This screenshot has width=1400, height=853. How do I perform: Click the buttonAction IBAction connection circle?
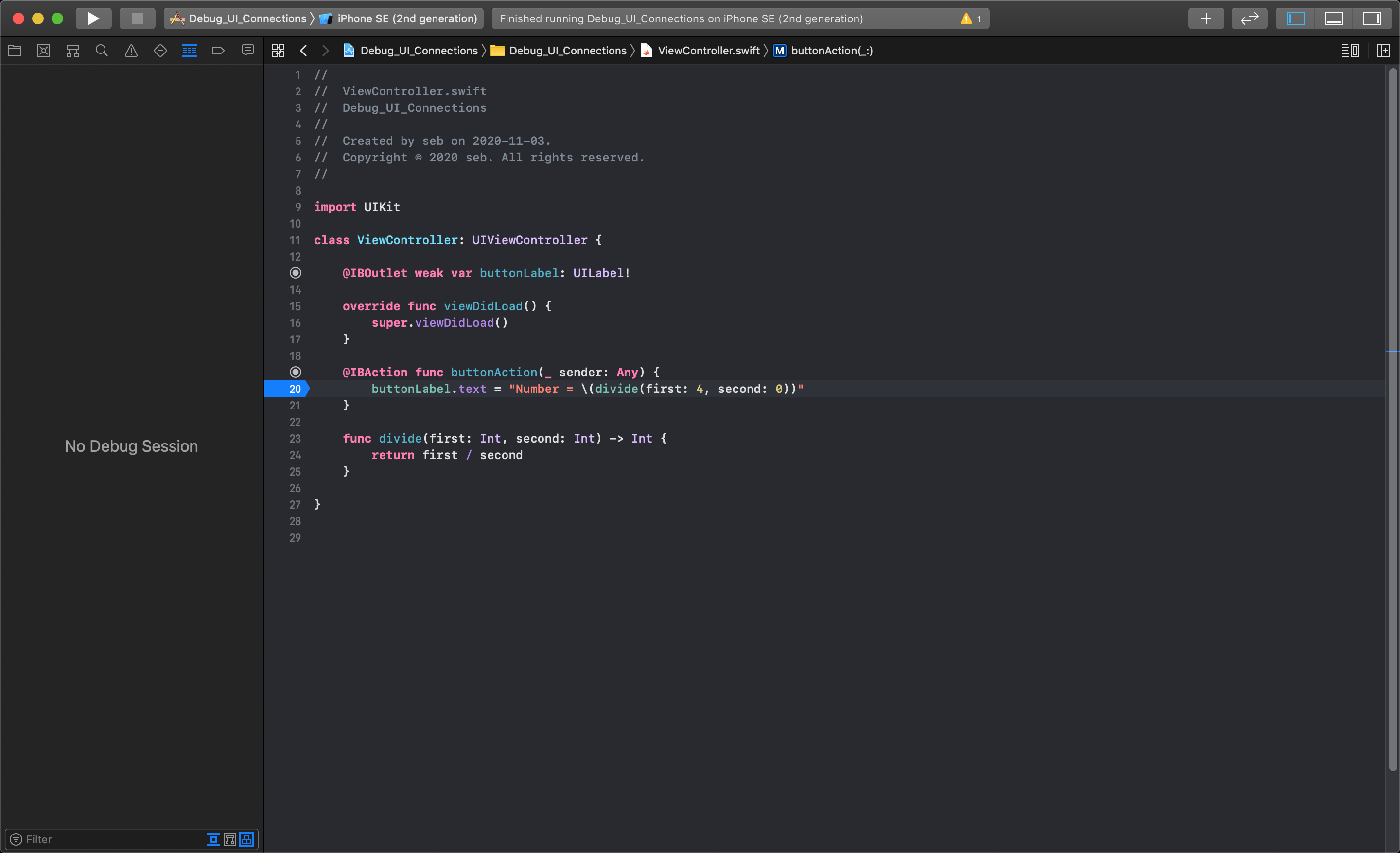[296, 372]
